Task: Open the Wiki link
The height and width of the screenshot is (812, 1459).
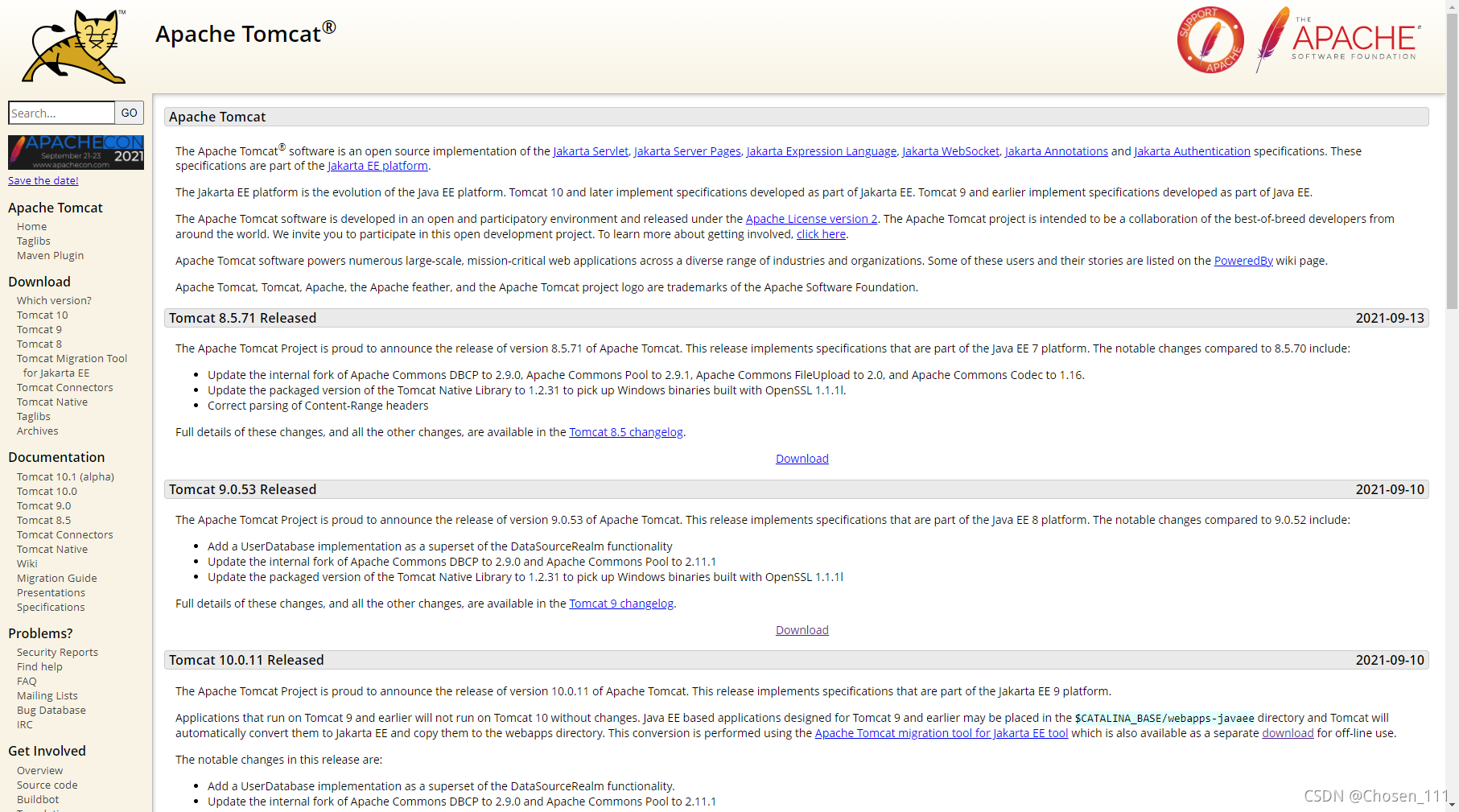Action: (x=27, y=564)
